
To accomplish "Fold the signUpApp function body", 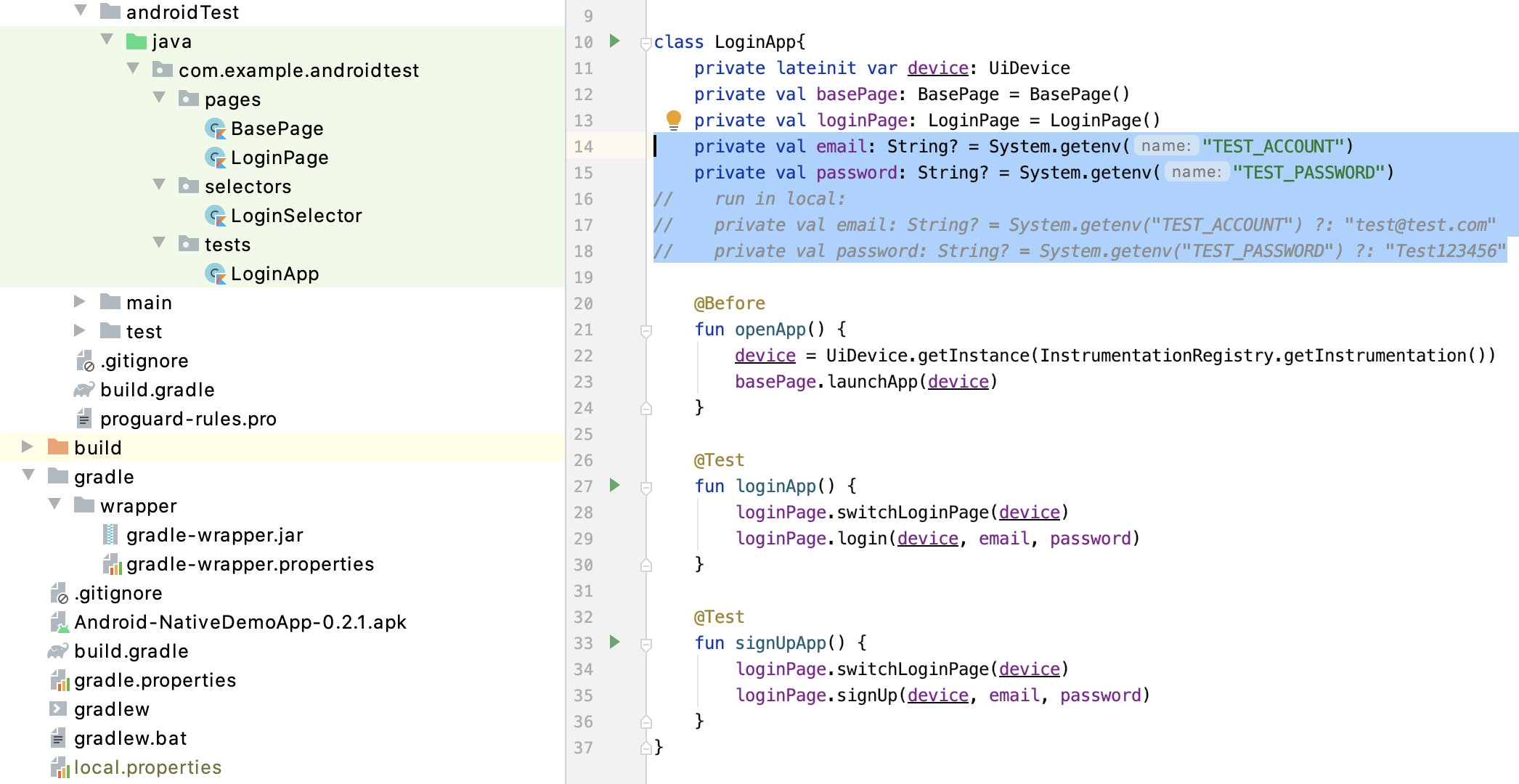I will [646, 644].
